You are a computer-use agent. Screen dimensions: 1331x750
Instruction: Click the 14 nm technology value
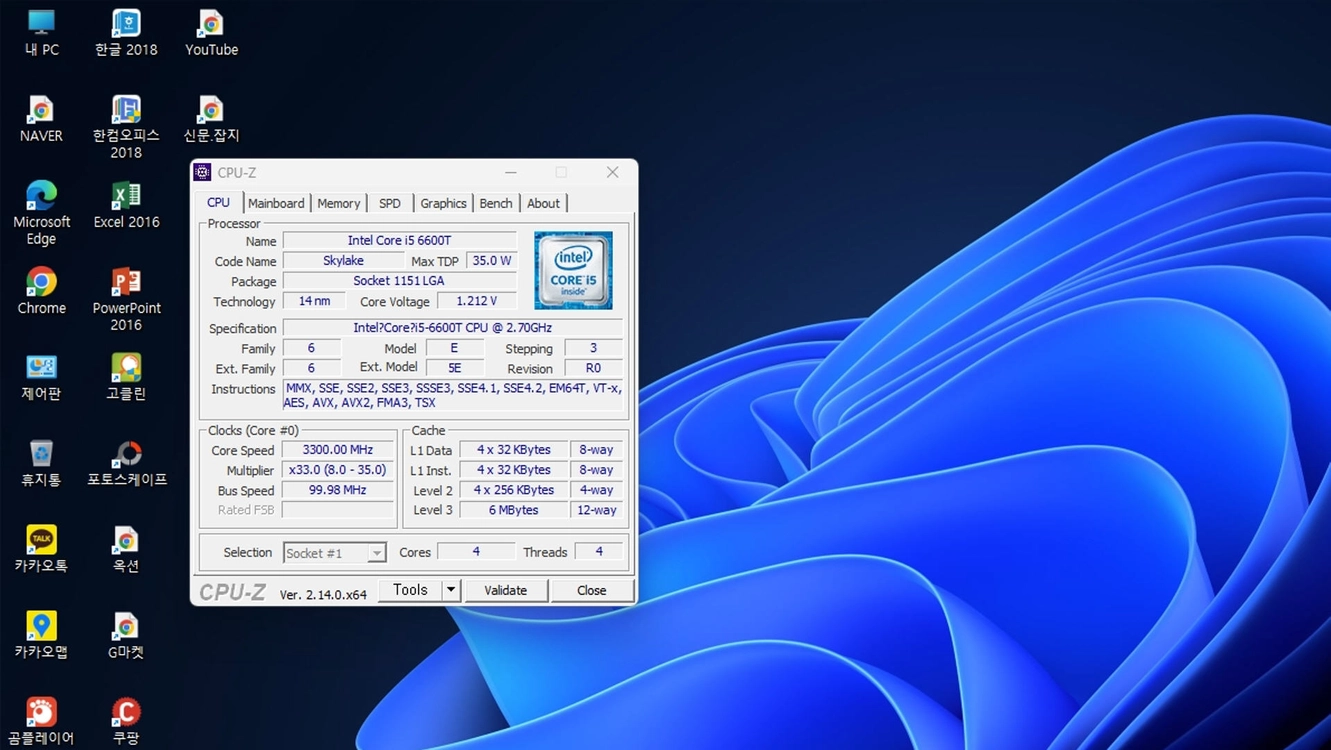pos(314,301)
